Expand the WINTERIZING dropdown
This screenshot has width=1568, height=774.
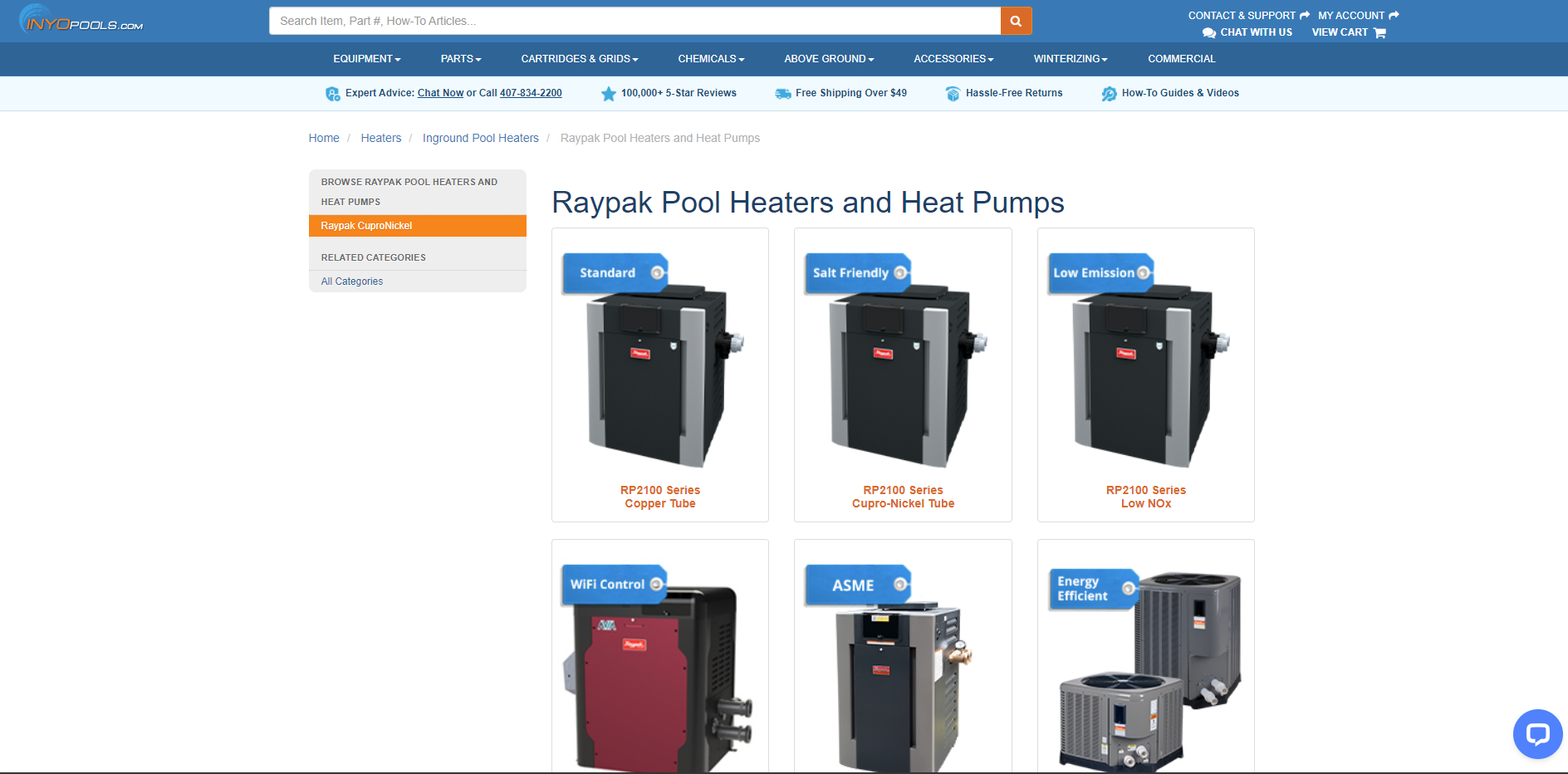tap(1069, 59)
